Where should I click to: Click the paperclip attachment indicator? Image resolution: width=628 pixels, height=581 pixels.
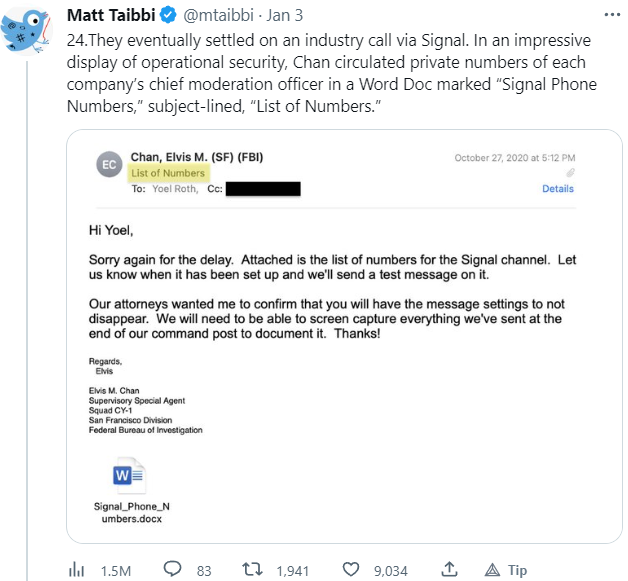pyautogui.click(x=570, y=173)
